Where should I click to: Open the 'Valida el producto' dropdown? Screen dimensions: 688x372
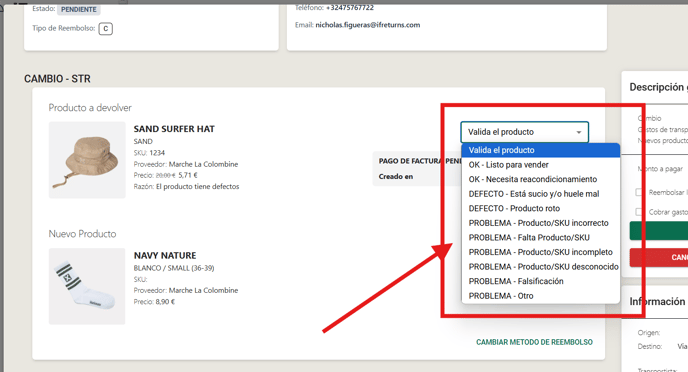coord(524,132)
